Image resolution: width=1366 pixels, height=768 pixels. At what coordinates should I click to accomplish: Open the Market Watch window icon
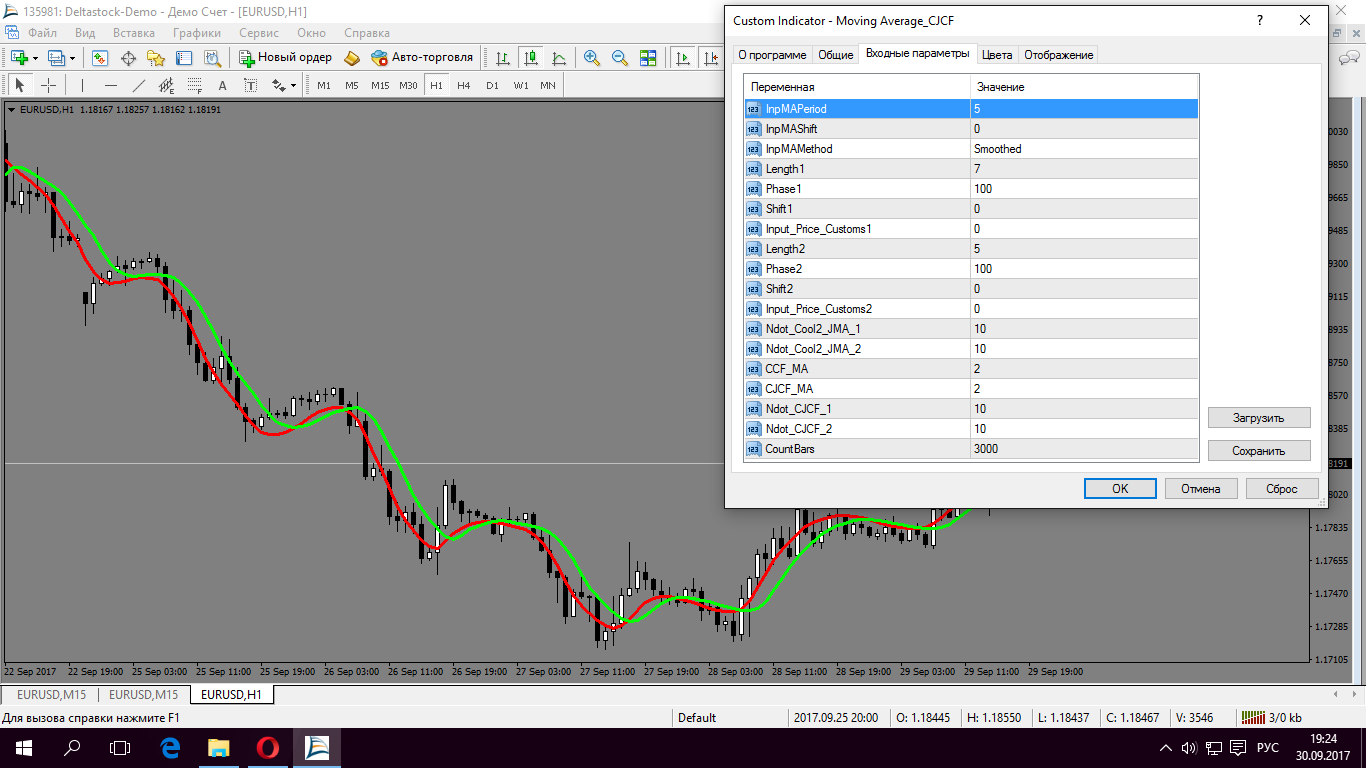[100, 58]
